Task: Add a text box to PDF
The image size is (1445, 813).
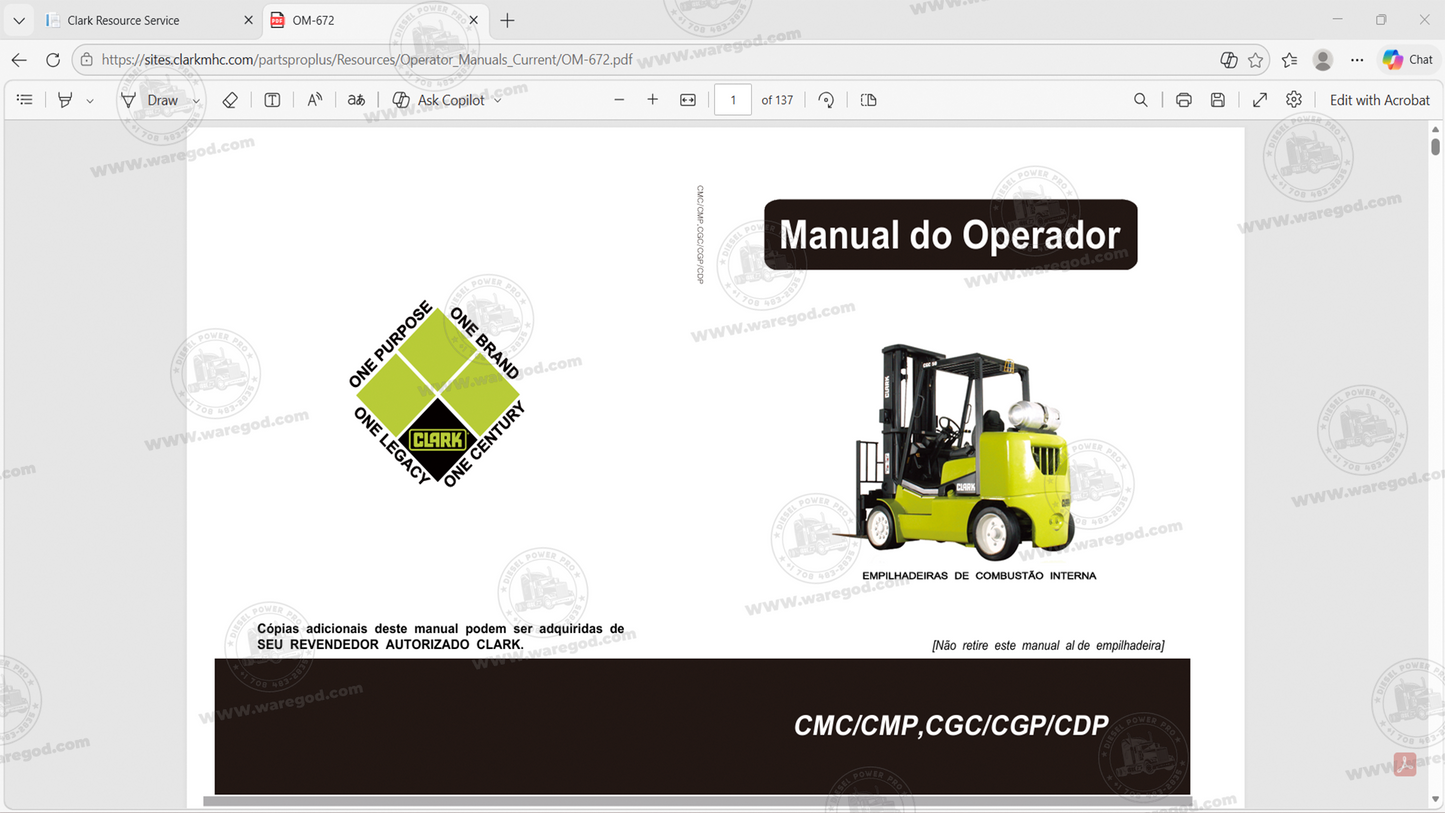Action: click(x=272, y=100)
